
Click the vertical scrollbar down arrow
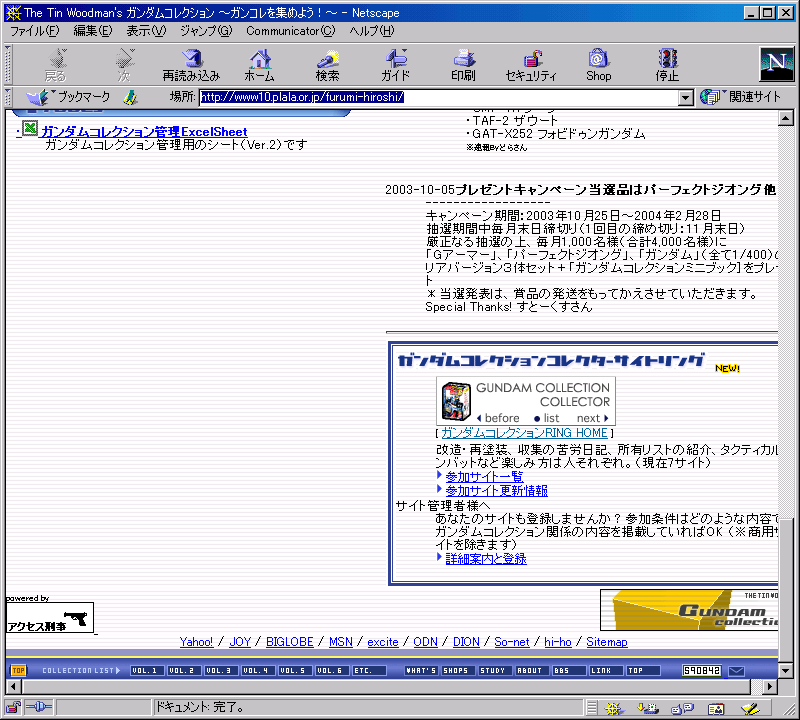tap(786, 671)
